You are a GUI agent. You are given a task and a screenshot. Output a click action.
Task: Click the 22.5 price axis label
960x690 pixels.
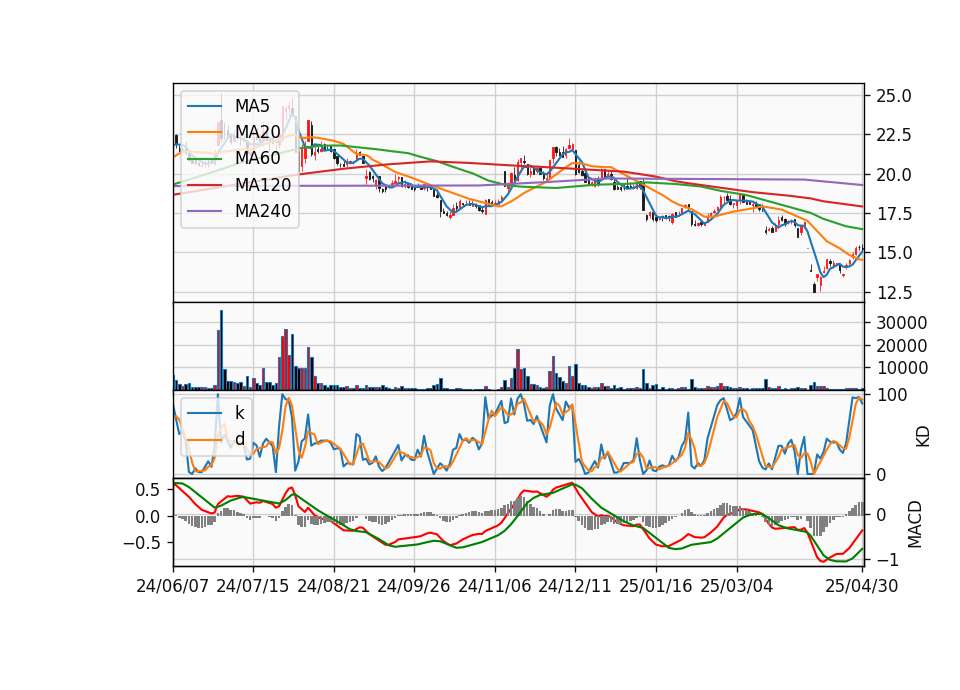894,135
